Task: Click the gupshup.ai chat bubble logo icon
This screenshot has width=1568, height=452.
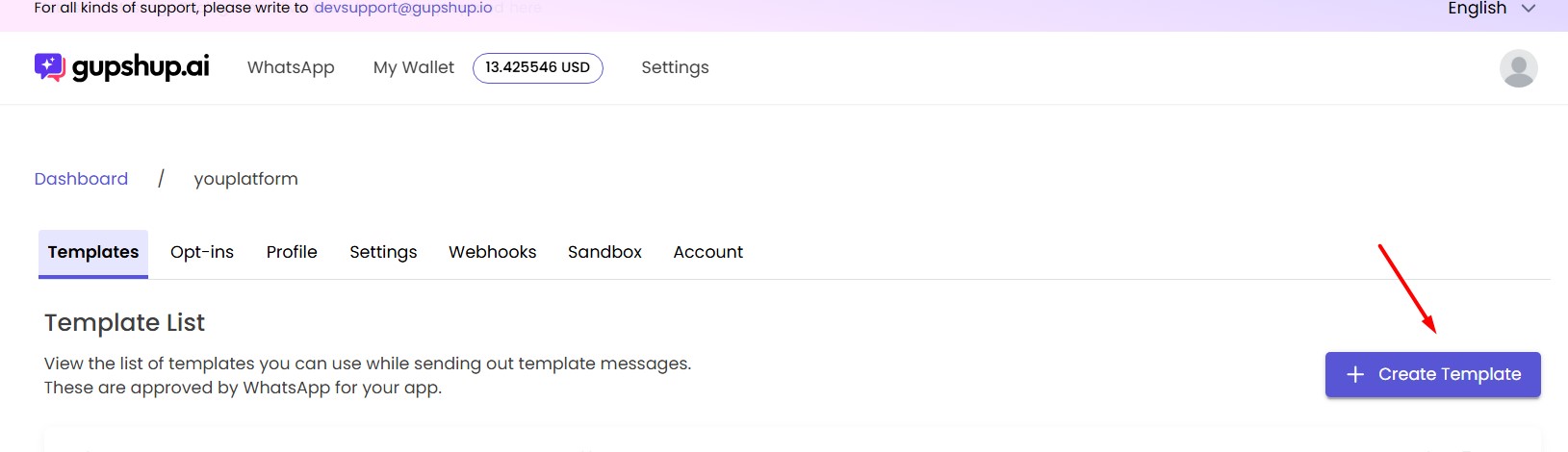Action: coord(49,67)
